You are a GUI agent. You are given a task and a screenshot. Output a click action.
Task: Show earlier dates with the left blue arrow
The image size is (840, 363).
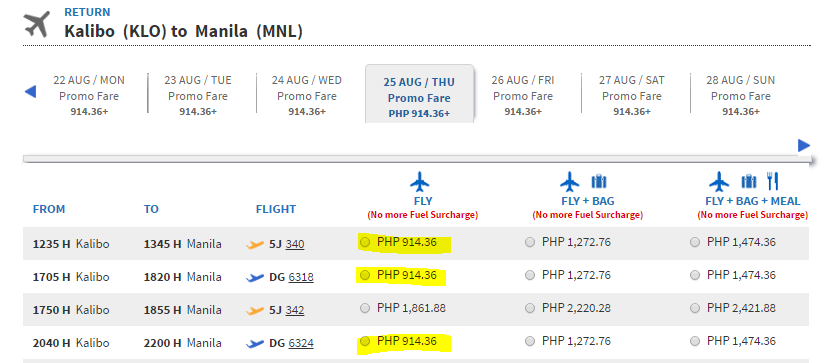[31, 92]
